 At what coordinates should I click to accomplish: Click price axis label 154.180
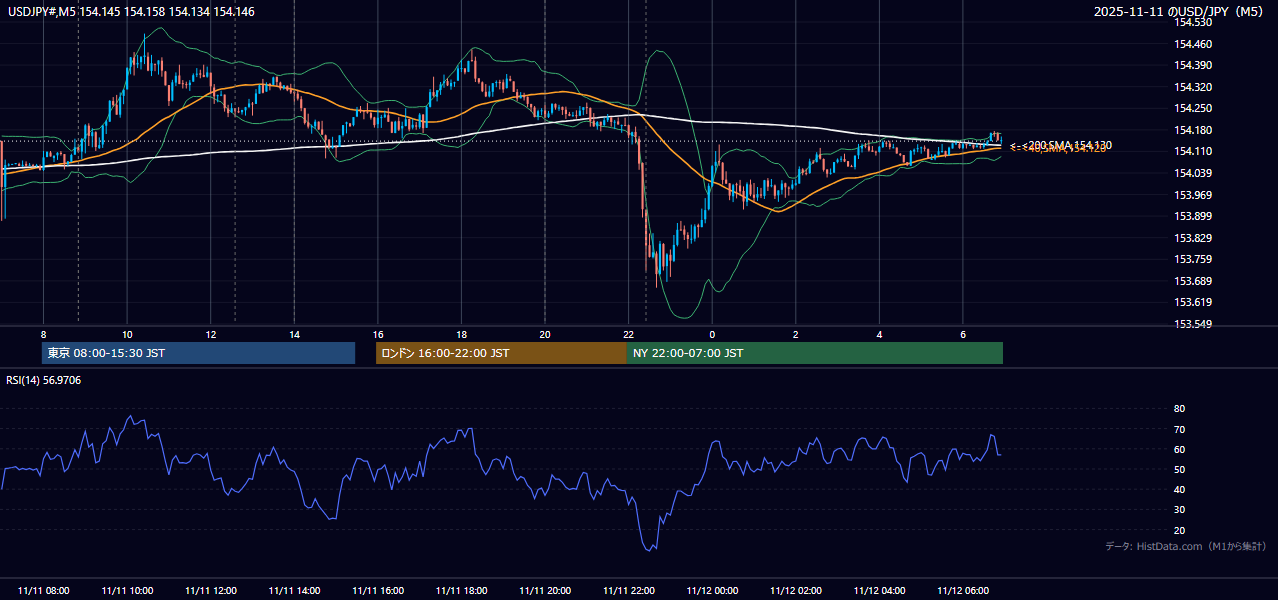[x=1193, y=130]
